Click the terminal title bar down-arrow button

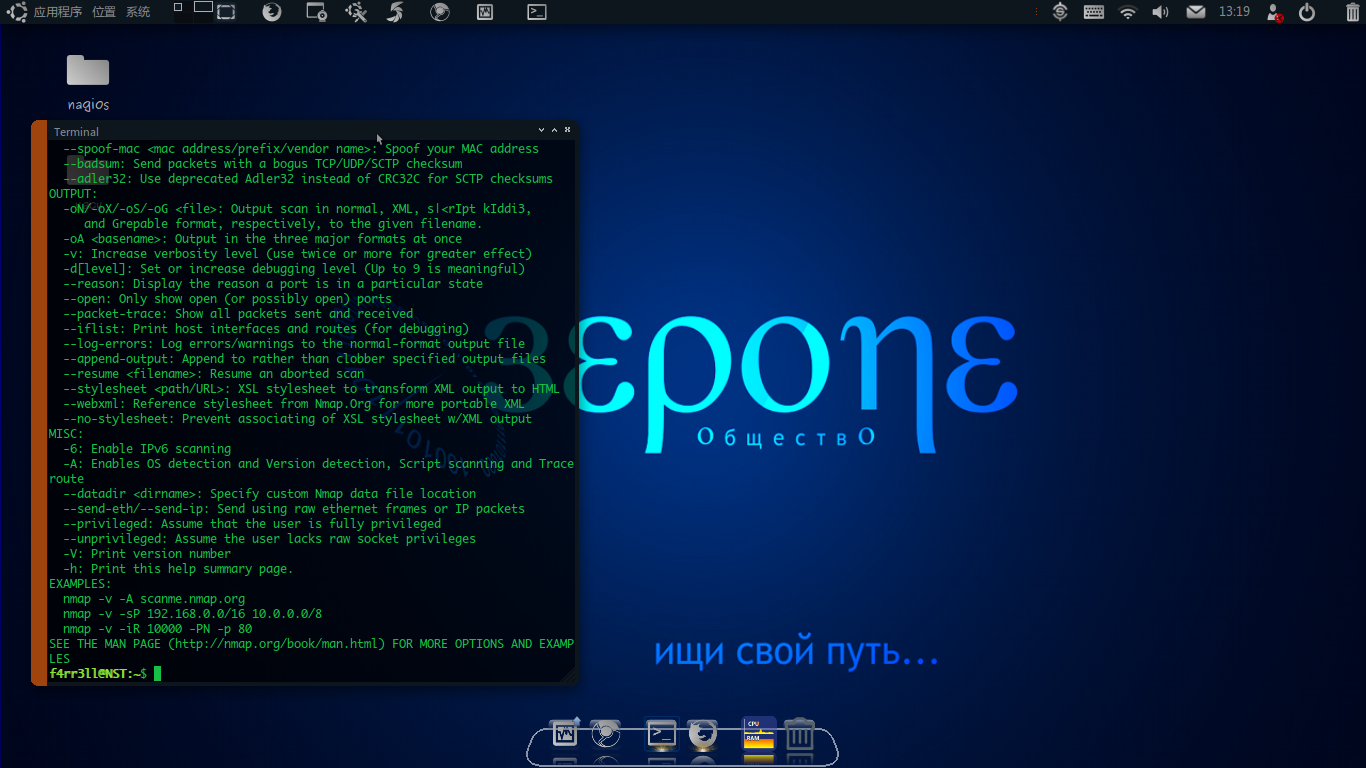point(542,130)
